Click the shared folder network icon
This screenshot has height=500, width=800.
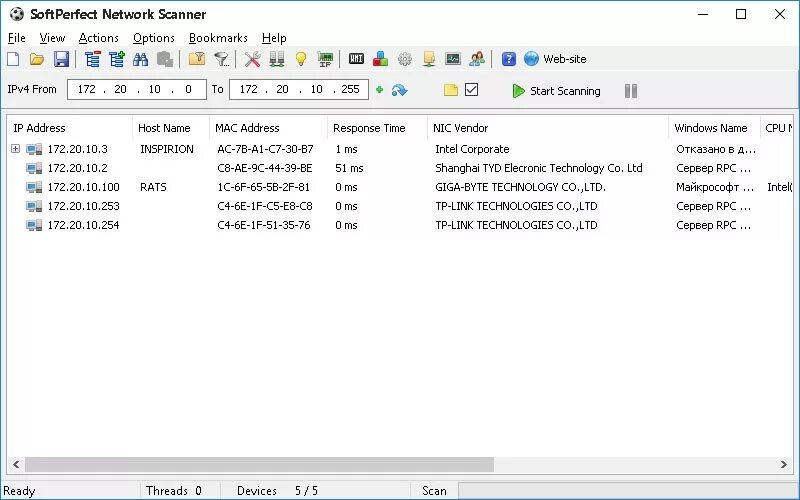click(429, 59)
